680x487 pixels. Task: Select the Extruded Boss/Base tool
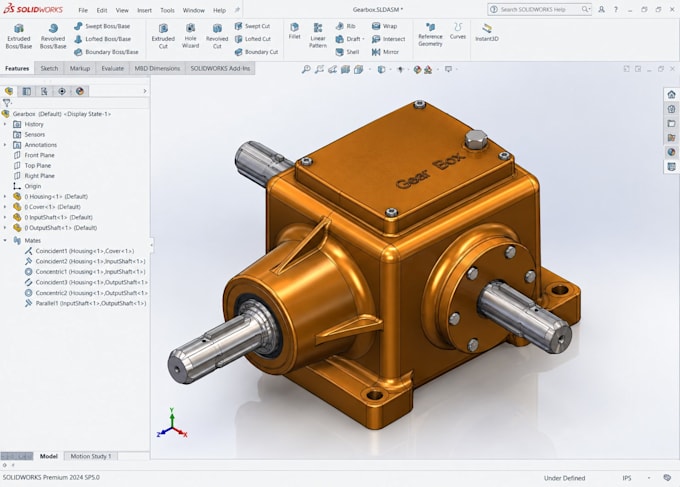click(19, 36)
